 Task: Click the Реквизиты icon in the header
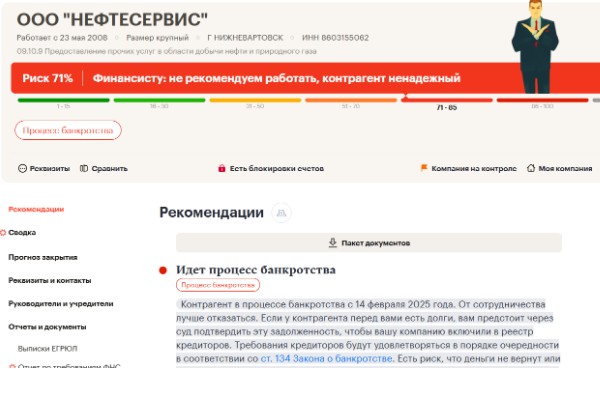23,168
